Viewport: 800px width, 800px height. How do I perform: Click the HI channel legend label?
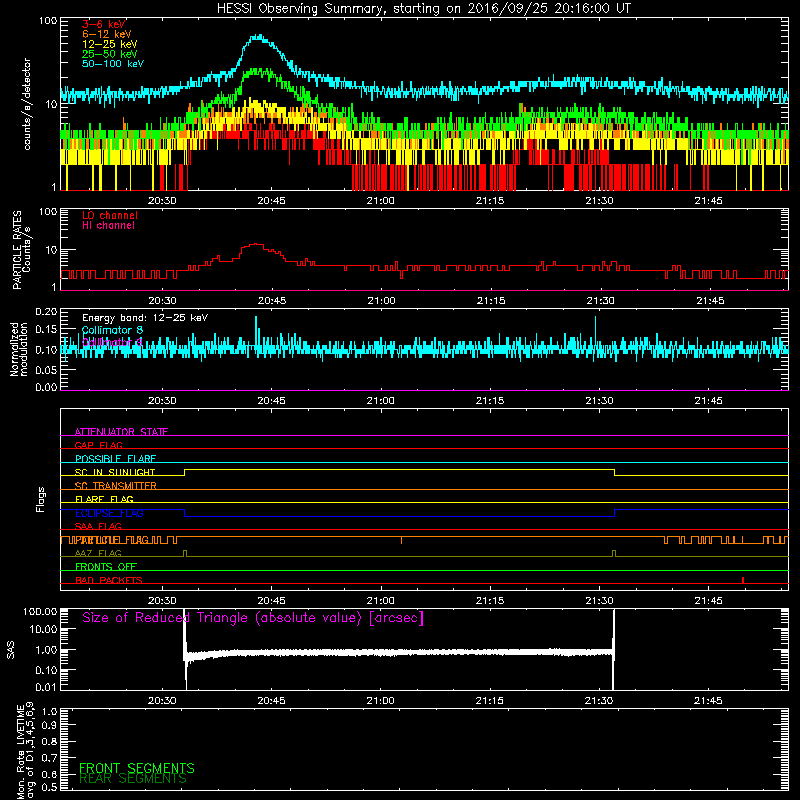108,226
